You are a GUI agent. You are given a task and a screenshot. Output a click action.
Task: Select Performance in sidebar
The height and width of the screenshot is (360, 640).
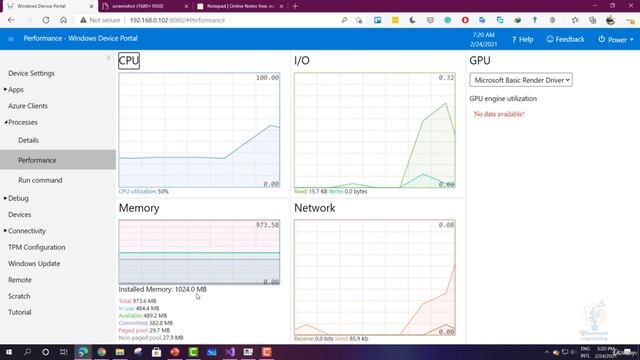coord(58,160)
